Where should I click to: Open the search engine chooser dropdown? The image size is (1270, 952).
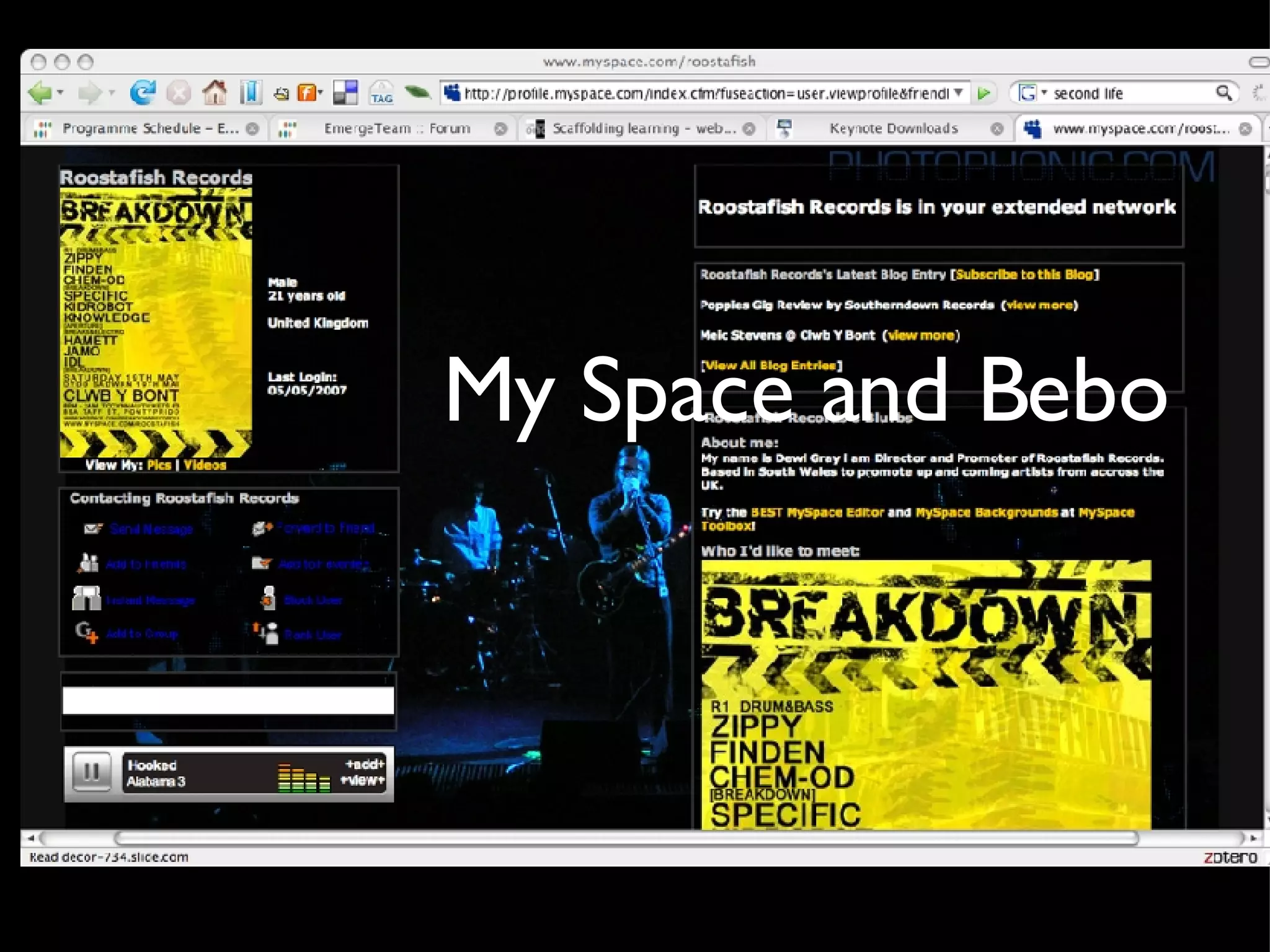point(1044,93)
